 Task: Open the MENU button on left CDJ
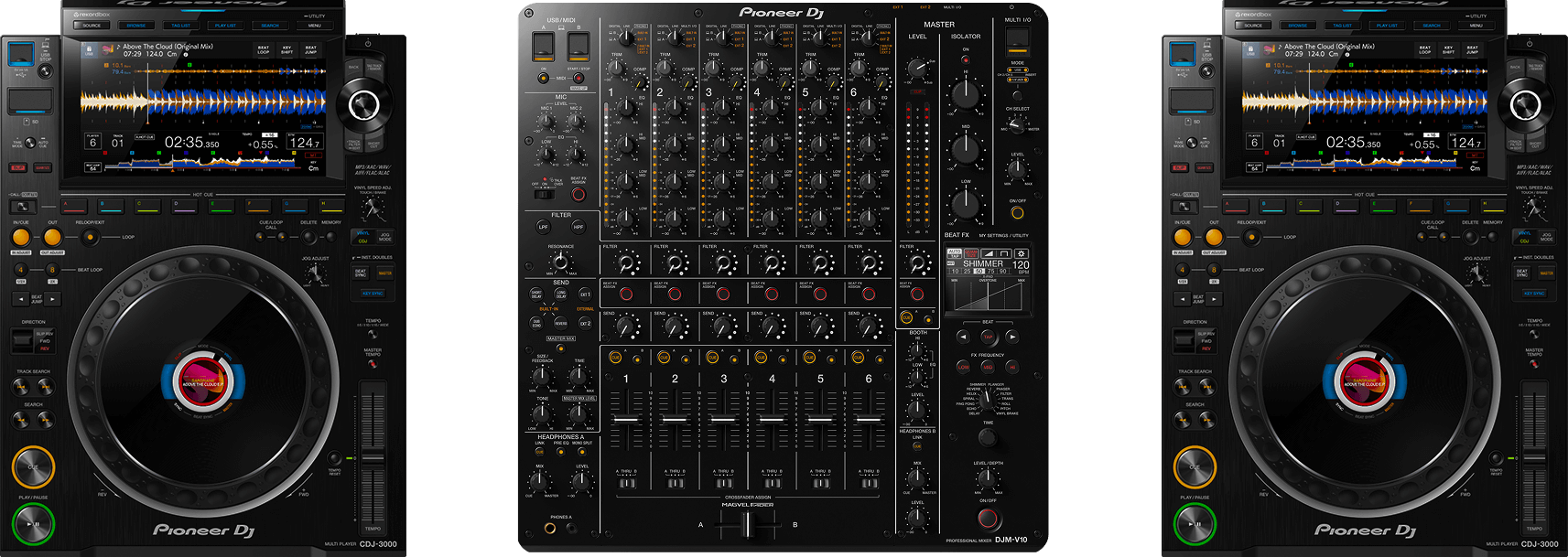click(315, 26)
